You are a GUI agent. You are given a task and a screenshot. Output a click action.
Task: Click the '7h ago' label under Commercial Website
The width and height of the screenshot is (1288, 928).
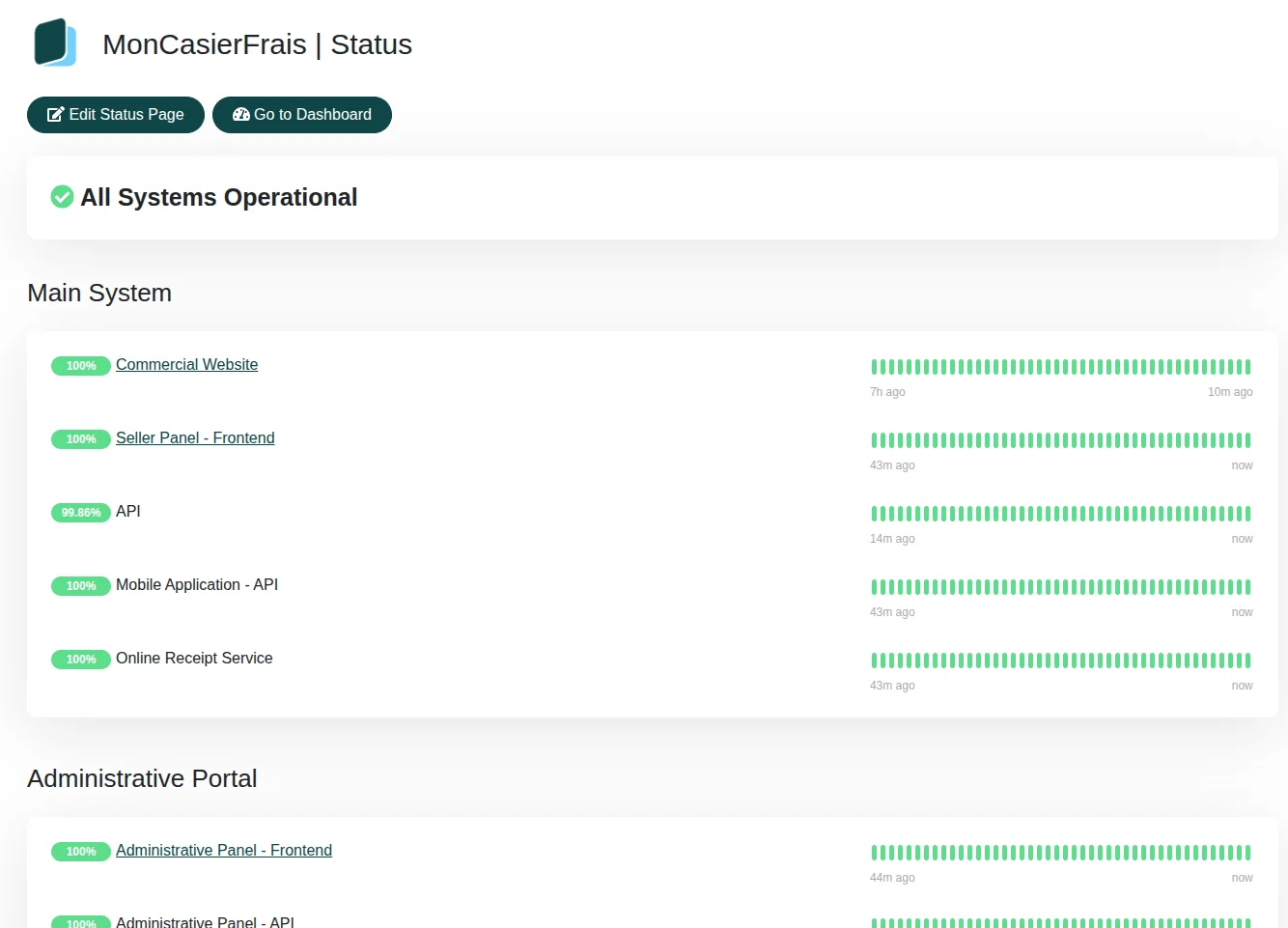pos(887,392)
